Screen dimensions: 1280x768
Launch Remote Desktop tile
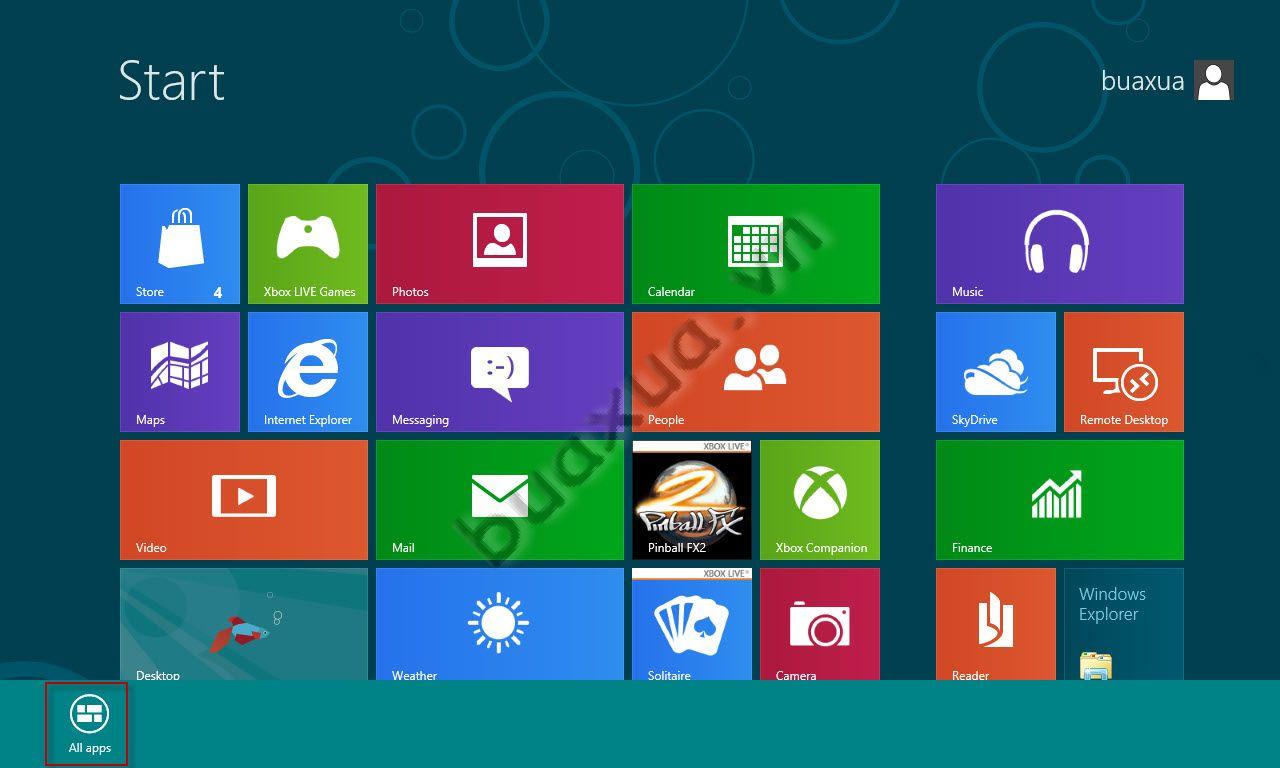[x=1124, y=372]
